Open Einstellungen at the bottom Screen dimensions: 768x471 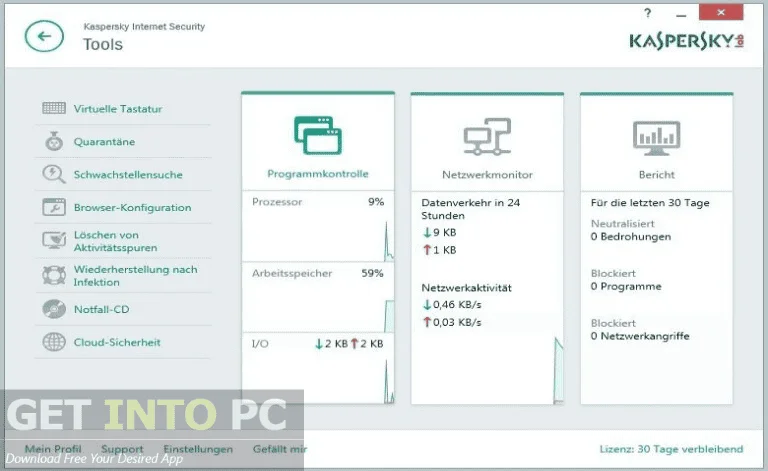pyautogui.click(x=198, y=448)
